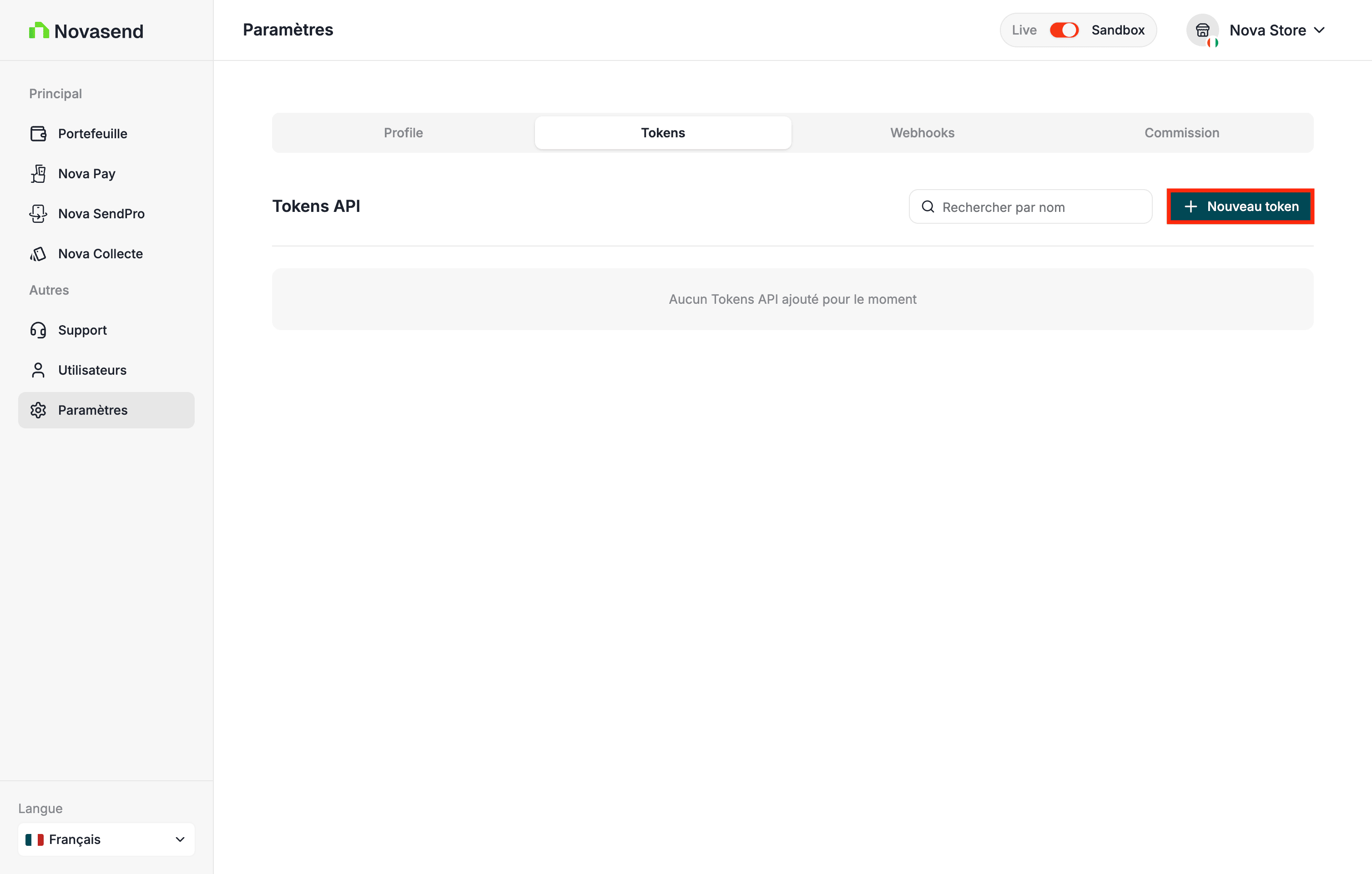Click the Utilisateurs person icon
Viewport: 1372px width, 874px height.
pos(38,370)
